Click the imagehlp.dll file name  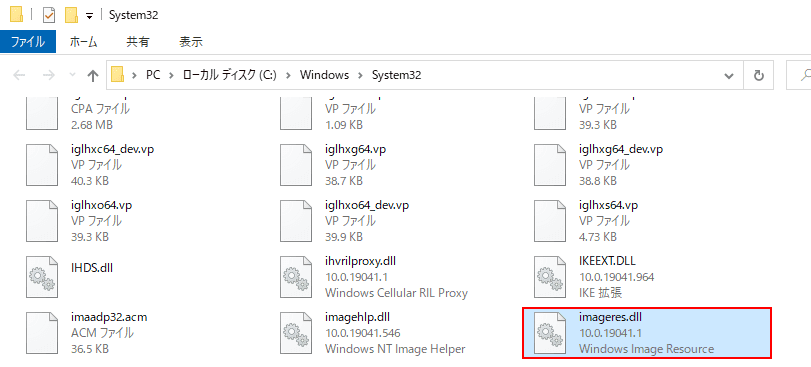[357, 316]
